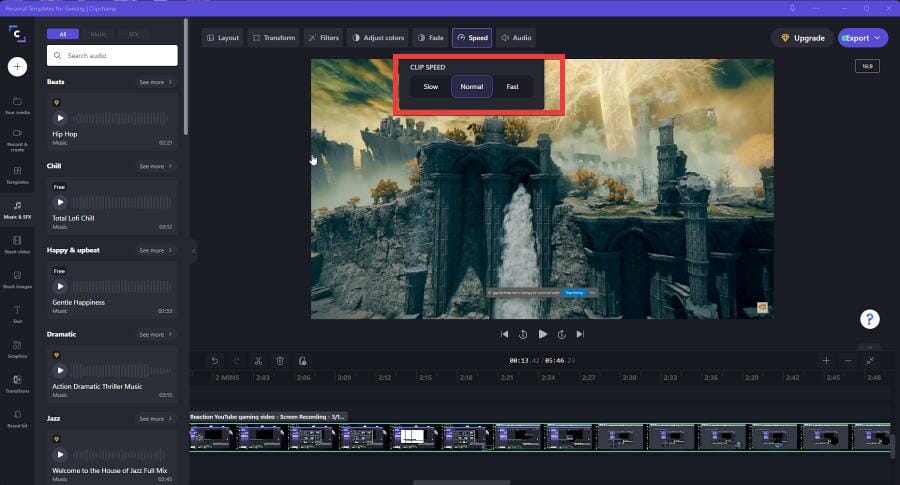
Task: Open Templates in the sidebar
Action: [x=17, y=176]
